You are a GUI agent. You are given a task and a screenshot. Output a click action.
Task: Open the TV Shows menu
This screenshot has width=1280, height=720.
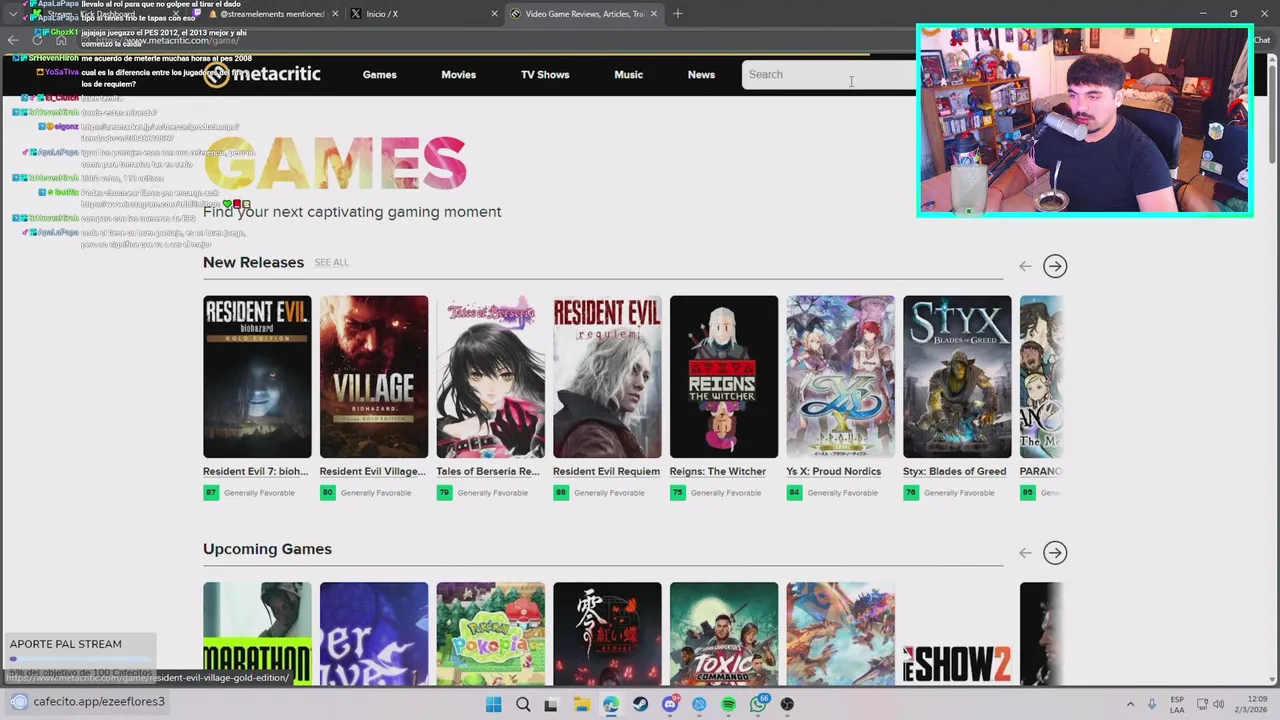545,75
